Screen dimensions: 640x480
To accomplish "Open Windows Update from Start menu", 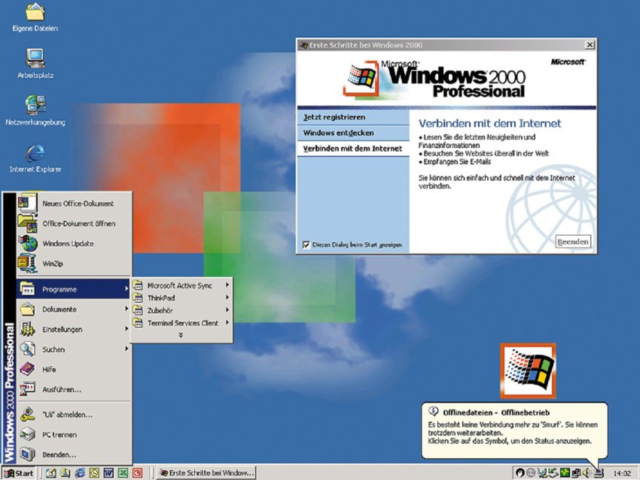I will pos(74,243).
